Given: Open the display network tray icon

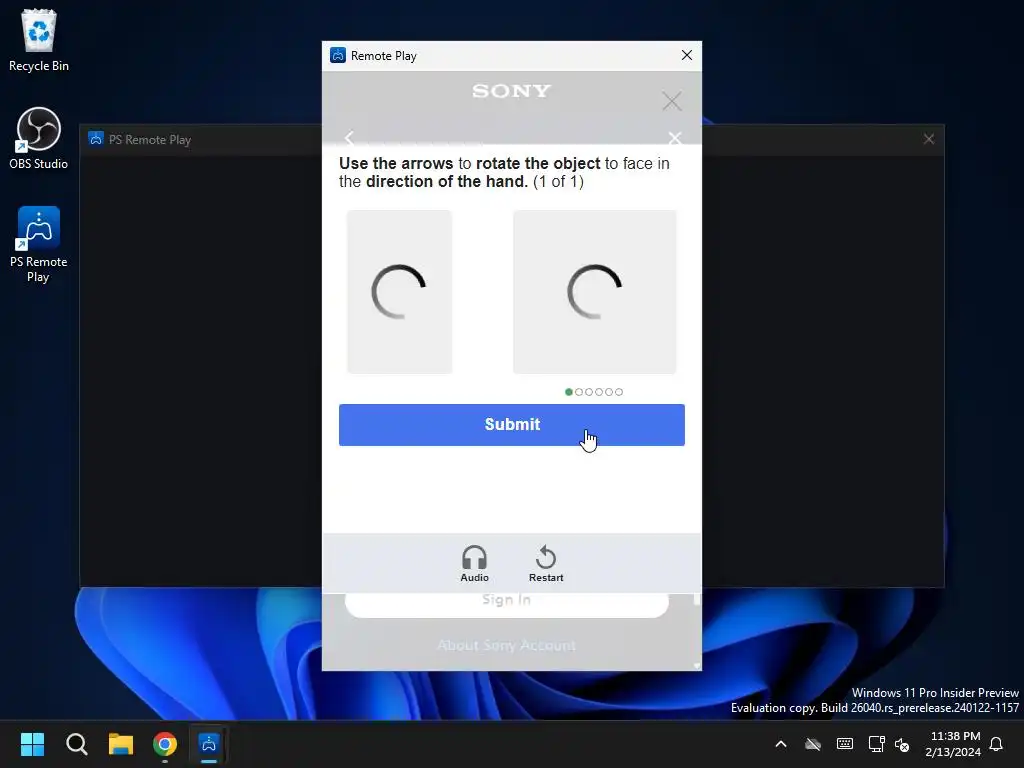Looking at the screenshot, I should 876,744.
